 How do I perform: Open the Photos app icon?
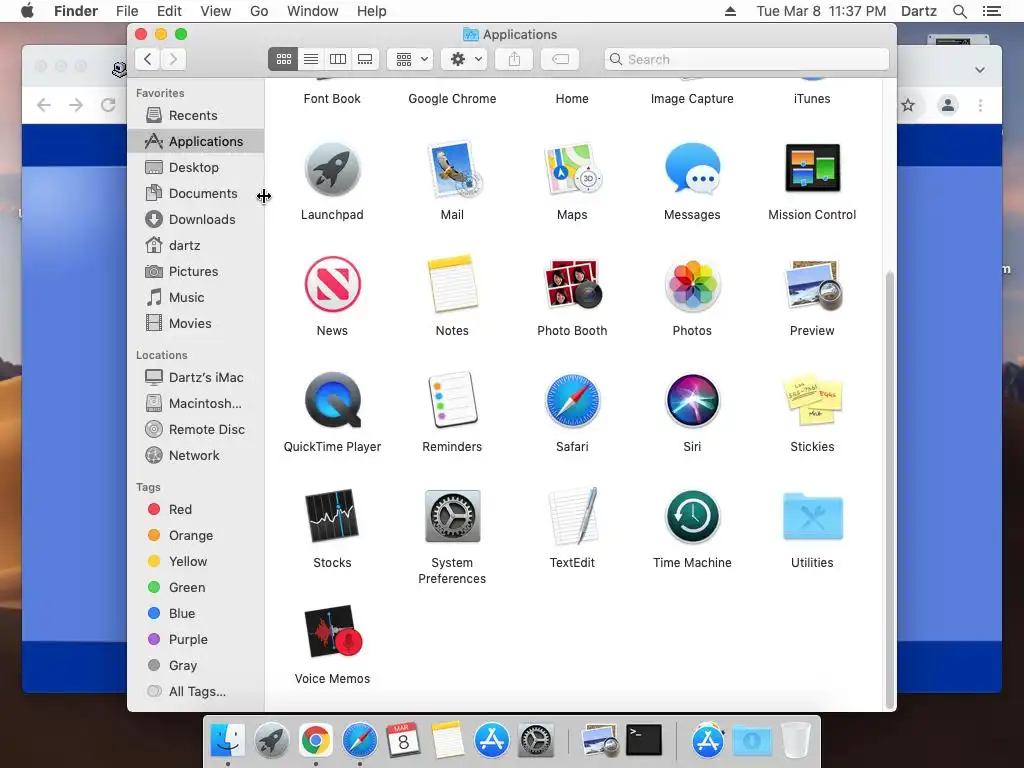click(x=692, y=285)
